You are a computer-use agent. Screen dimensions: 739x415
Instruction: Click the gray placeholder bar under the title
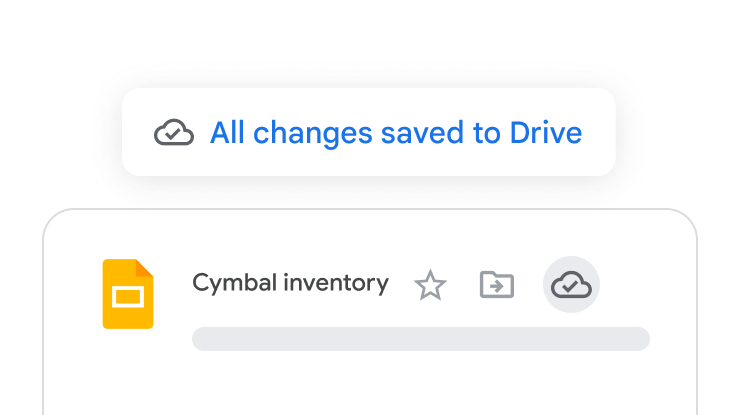click(x=420, y=339)
